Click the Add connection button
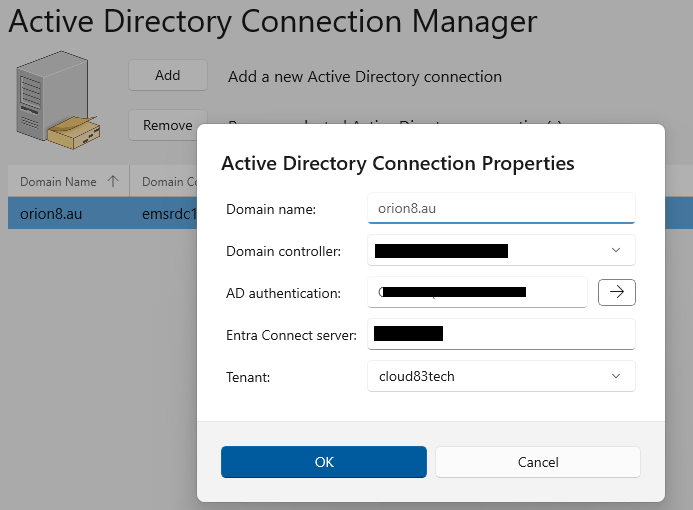693x510 pixels. tap(167, 75)
